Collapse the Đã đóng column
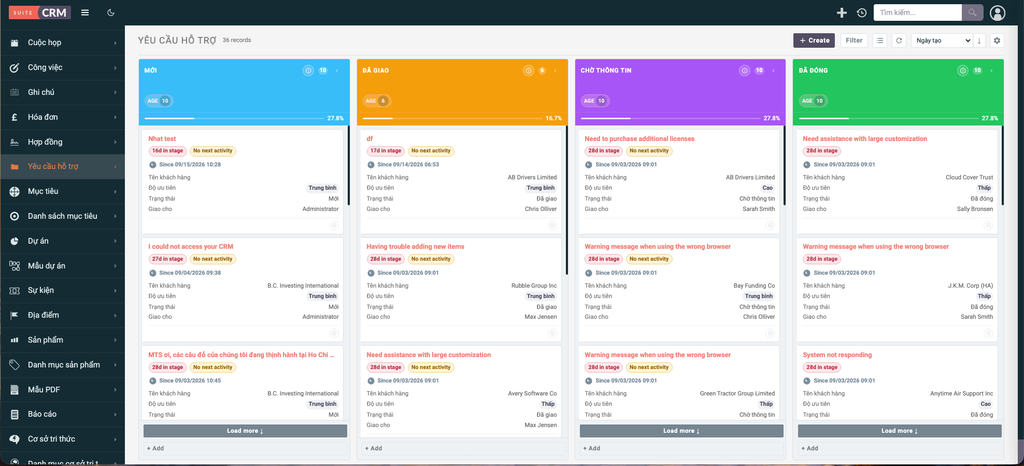The height and width of the screenshot is (466, 1024). 991,70
